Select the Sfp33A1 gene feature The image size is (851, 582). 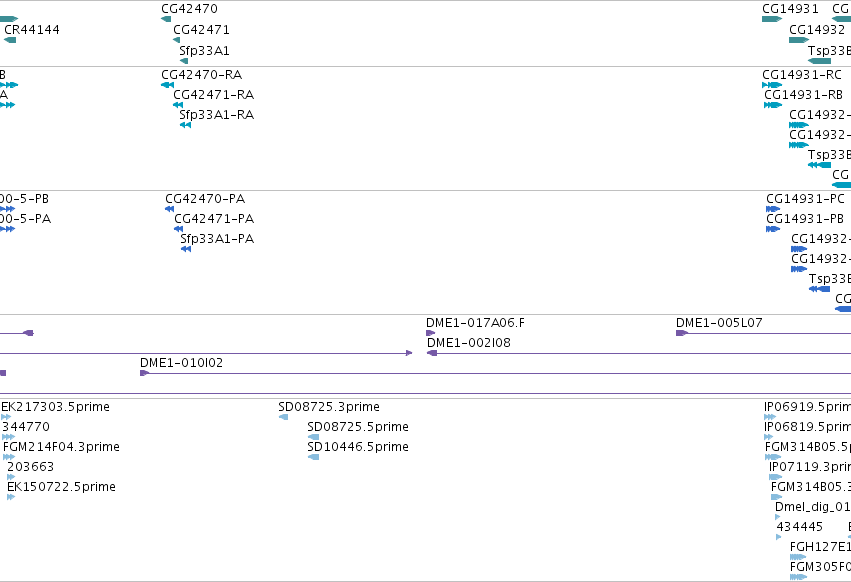click(184, 61)
